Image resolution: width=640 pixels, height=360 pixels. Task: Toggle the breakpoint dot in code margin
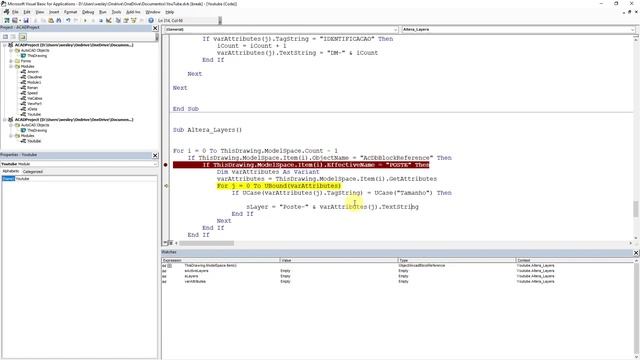pyautogui.click(x=165, y=165)
